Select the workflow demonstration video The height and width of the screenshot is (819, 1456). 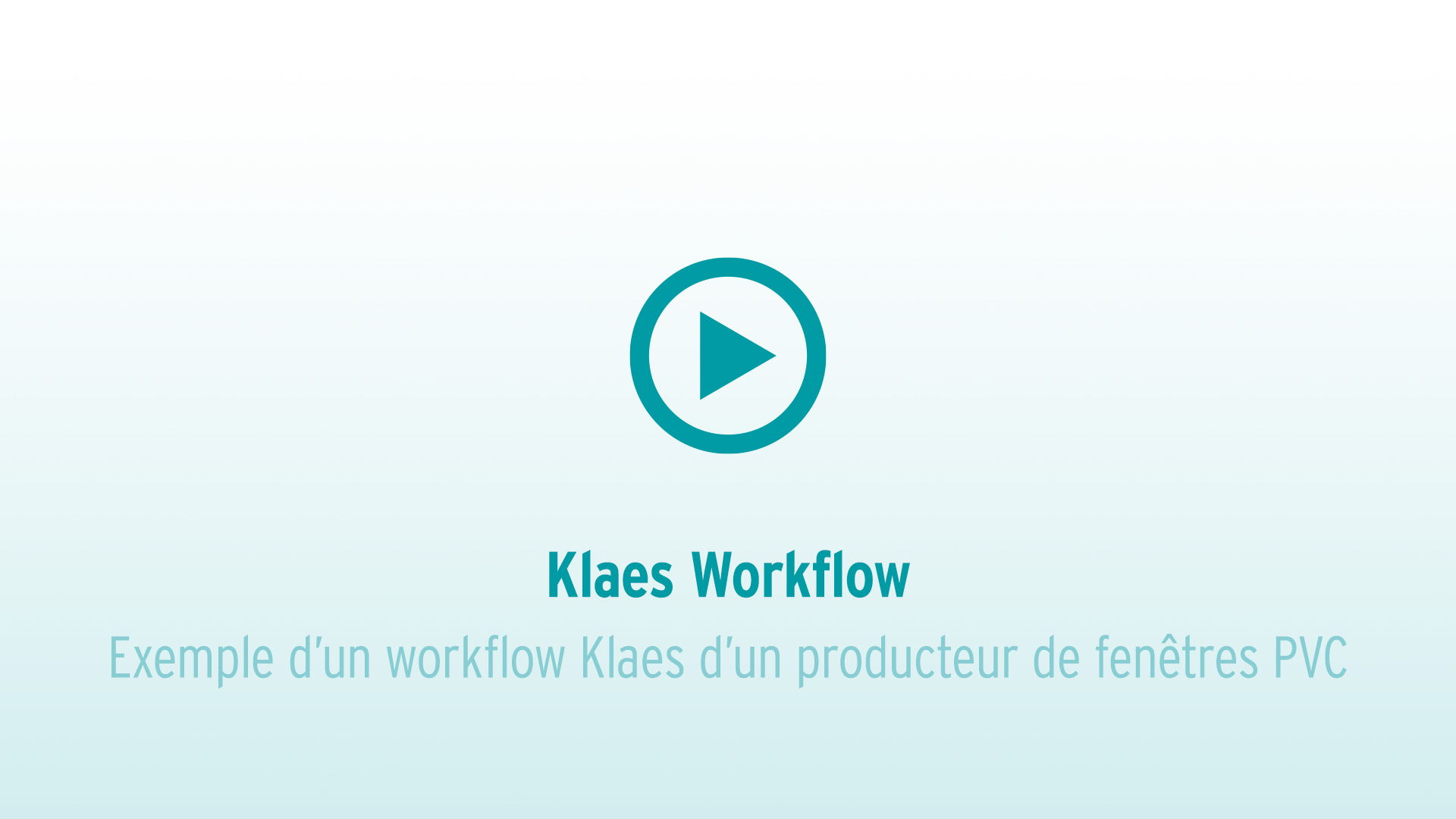(x=728, y=354)
